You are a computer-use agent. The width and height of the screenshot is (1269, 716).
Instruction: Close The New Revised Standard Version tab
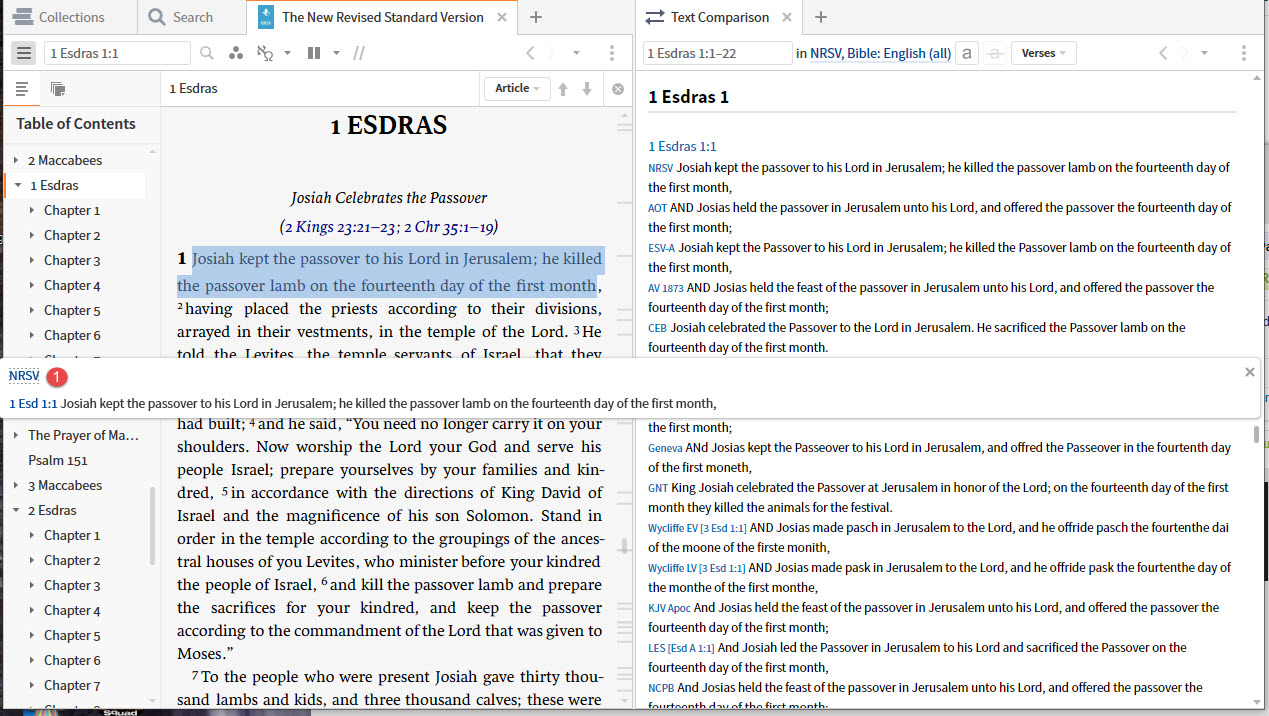pos(502,17)
